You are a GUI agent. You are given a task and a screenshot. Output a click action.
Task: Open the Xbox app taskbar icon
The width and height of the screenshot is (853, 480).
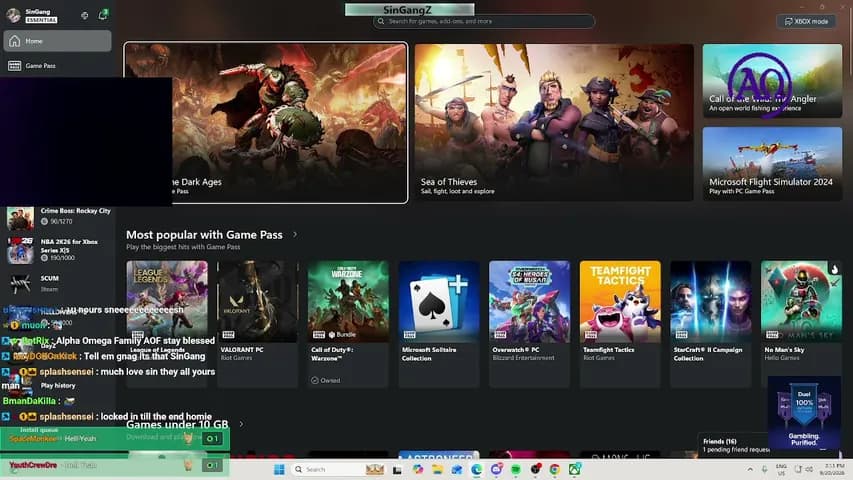click(574, 469)
